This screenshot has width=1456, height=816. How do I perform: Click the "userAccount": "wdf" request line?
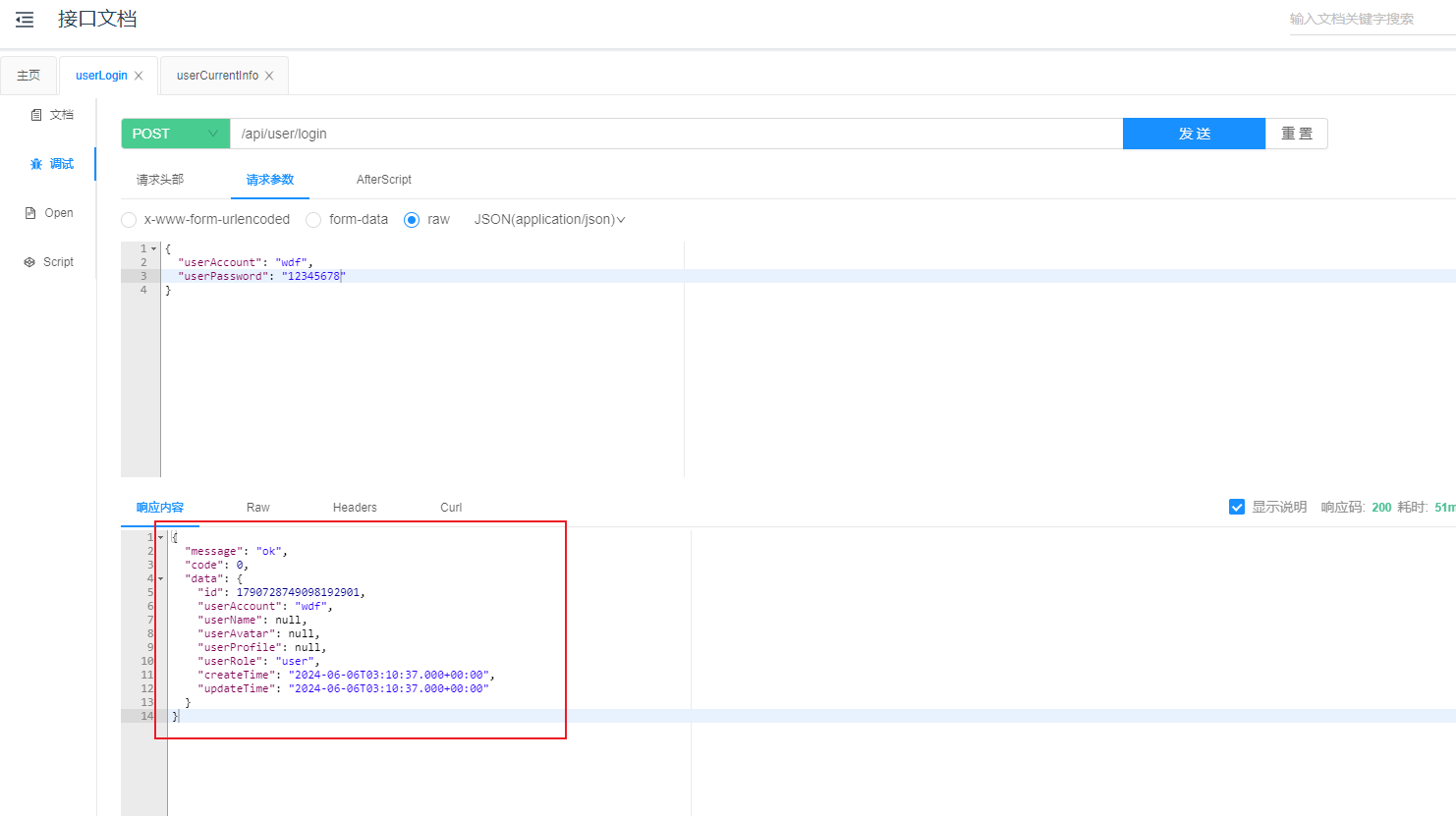(246, 262)
